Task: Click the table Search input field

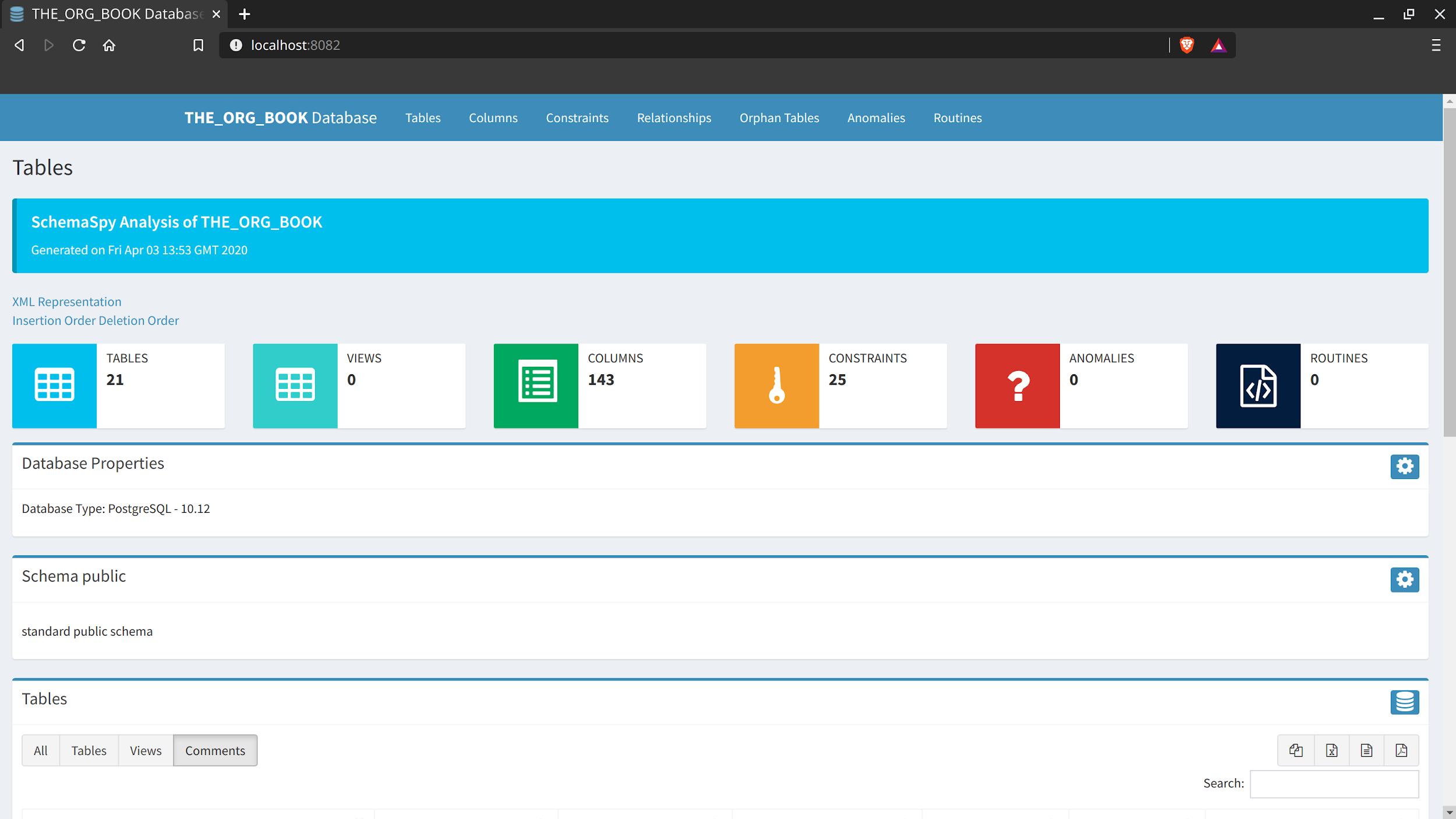Action: [x=1334, y=783]
